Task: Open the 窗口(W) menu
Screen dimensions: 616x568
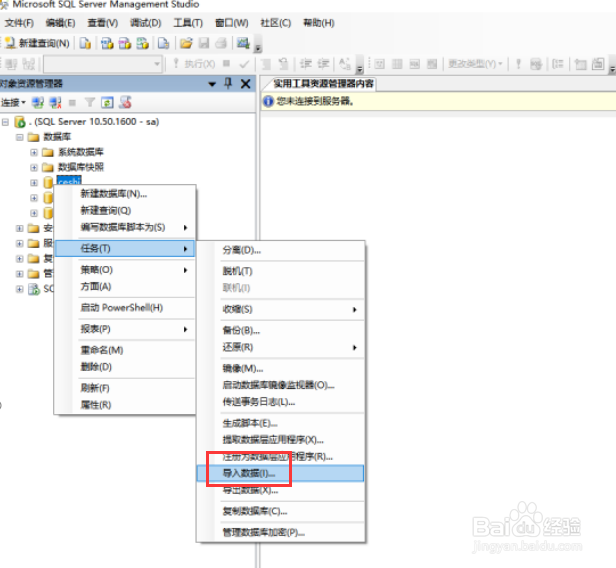Action: 232,23
